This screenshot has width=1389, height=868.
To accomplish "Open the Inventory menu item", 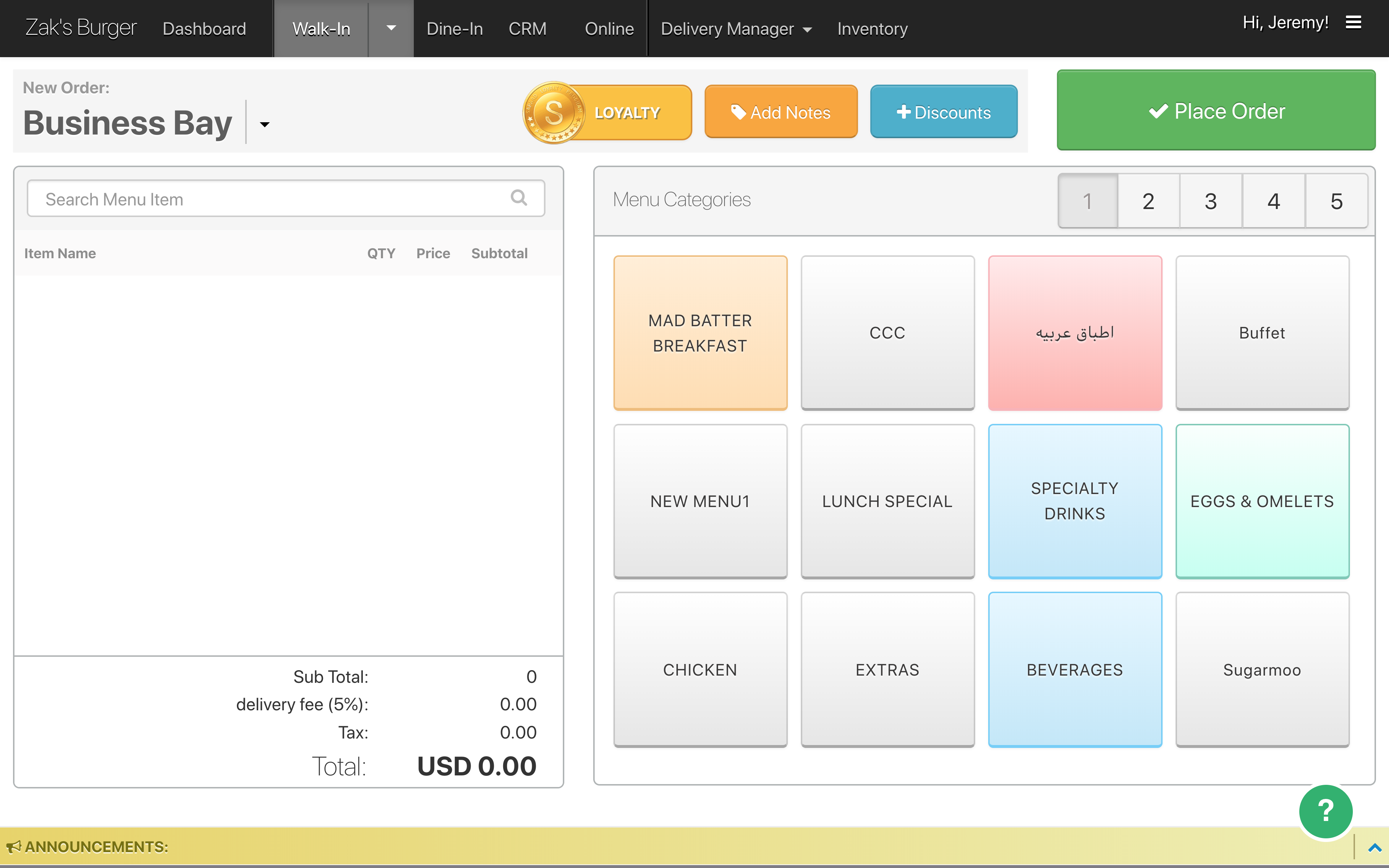I will [x=872, y=28].
